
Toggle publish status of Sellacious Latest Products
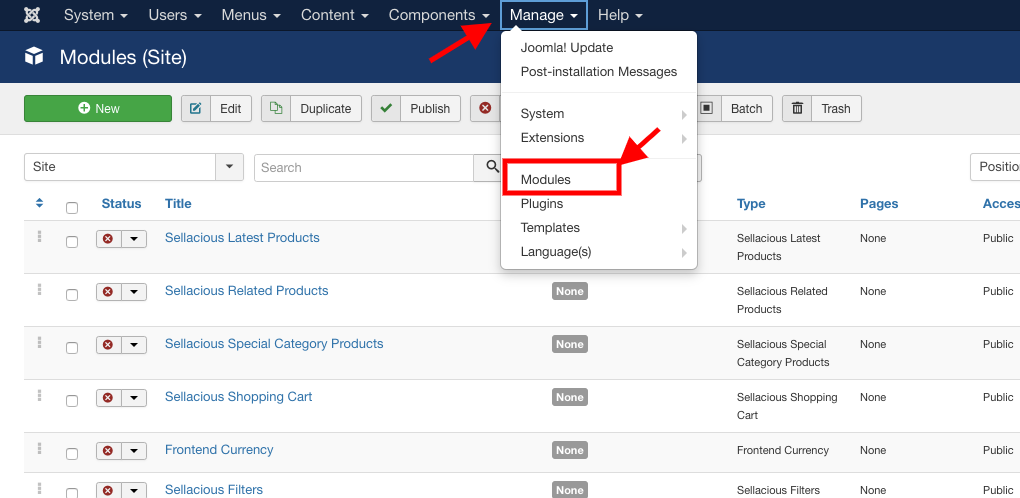(109, 239)
